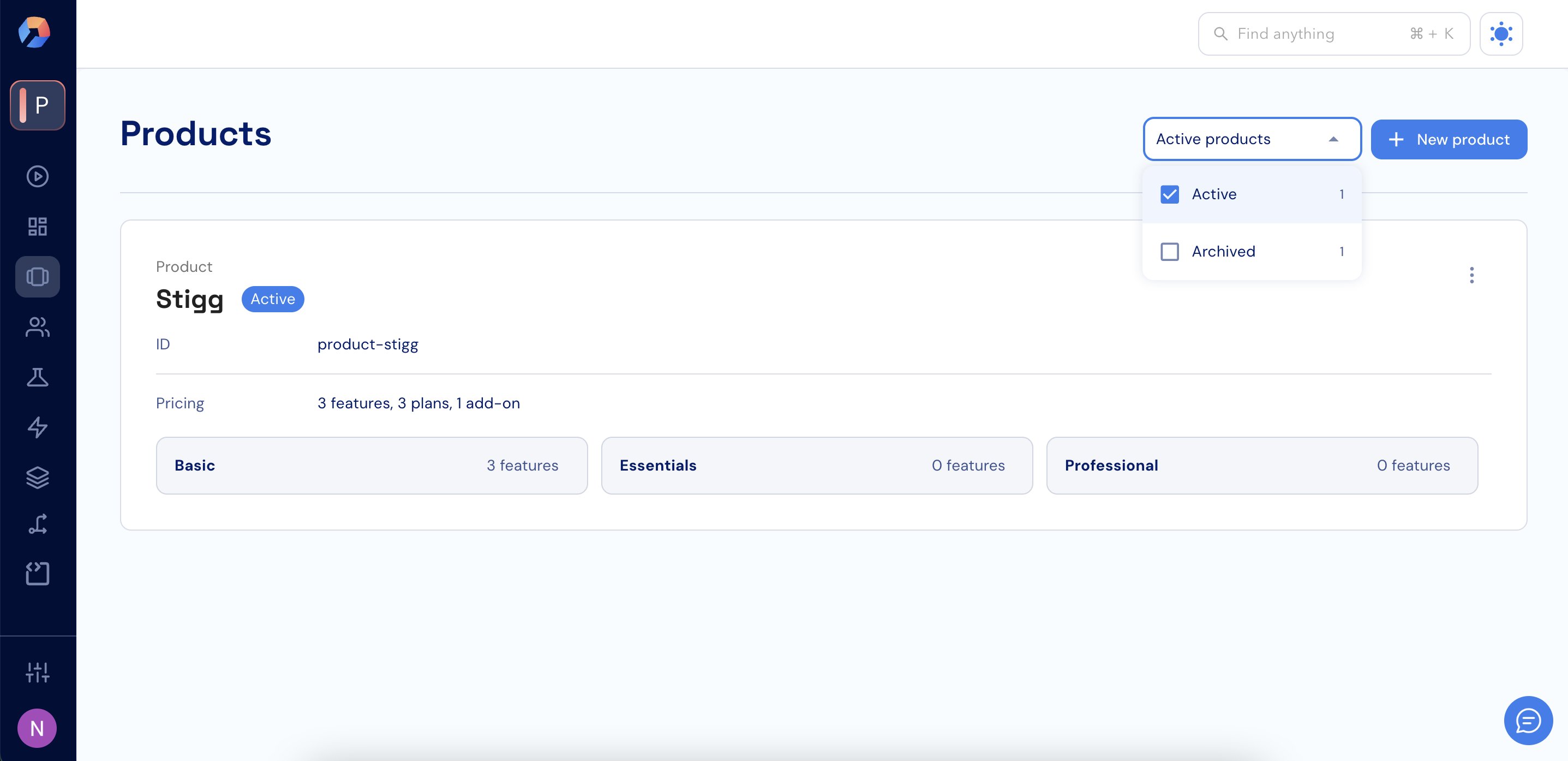Open the Basic plan card

(x=372, y=466)
